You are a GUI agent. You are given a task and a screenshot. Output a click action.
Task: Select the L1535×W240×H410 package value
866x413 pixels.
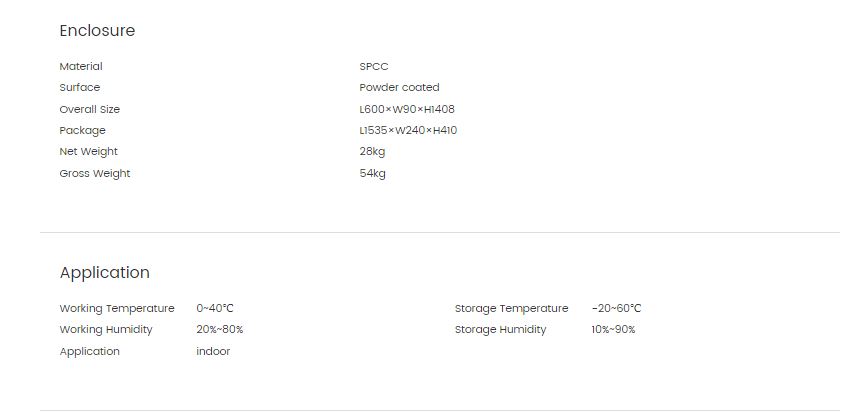408,130
